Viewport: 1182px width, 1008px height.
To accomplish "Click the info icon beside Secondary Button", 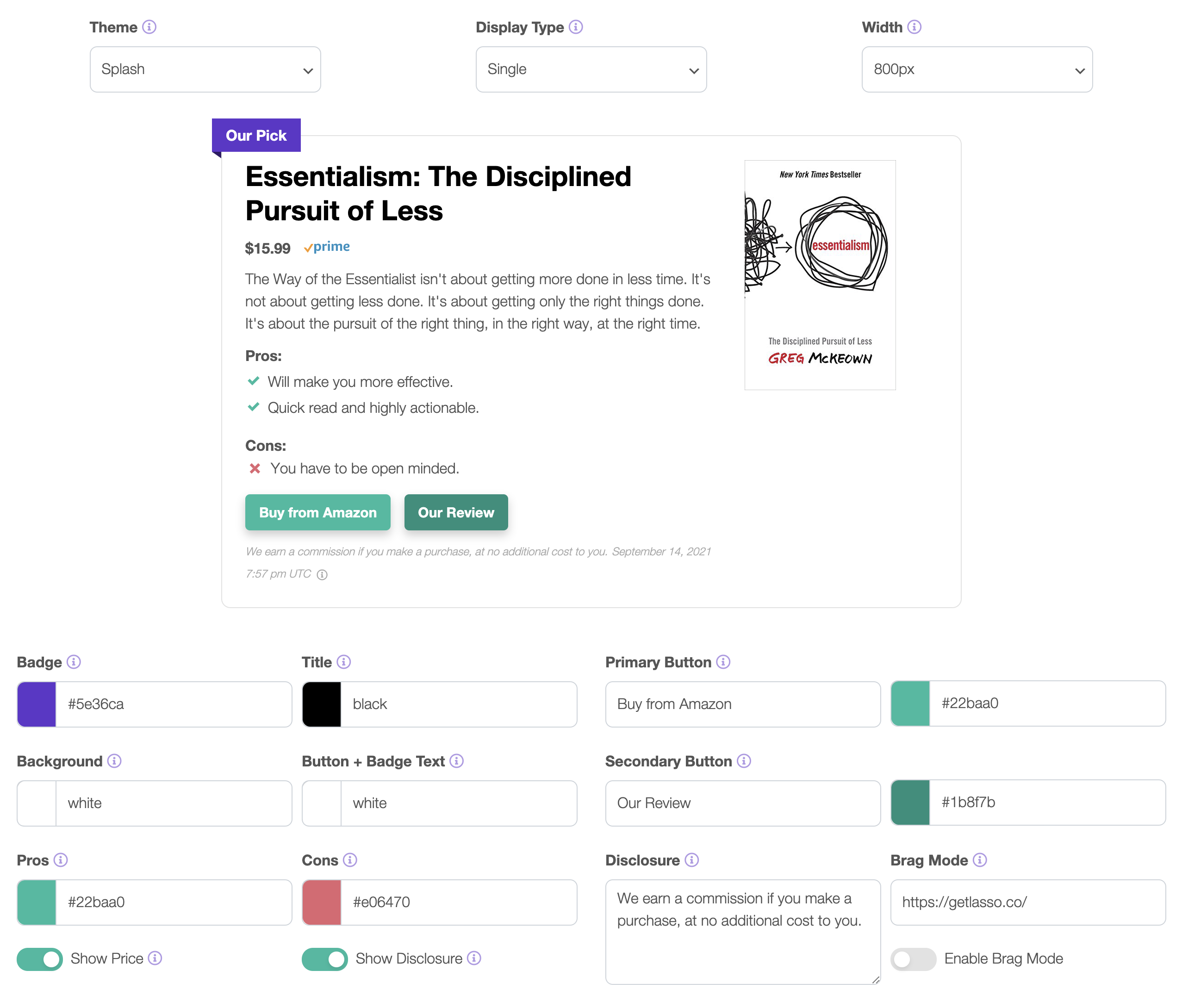I will click(x=744, y=761).
